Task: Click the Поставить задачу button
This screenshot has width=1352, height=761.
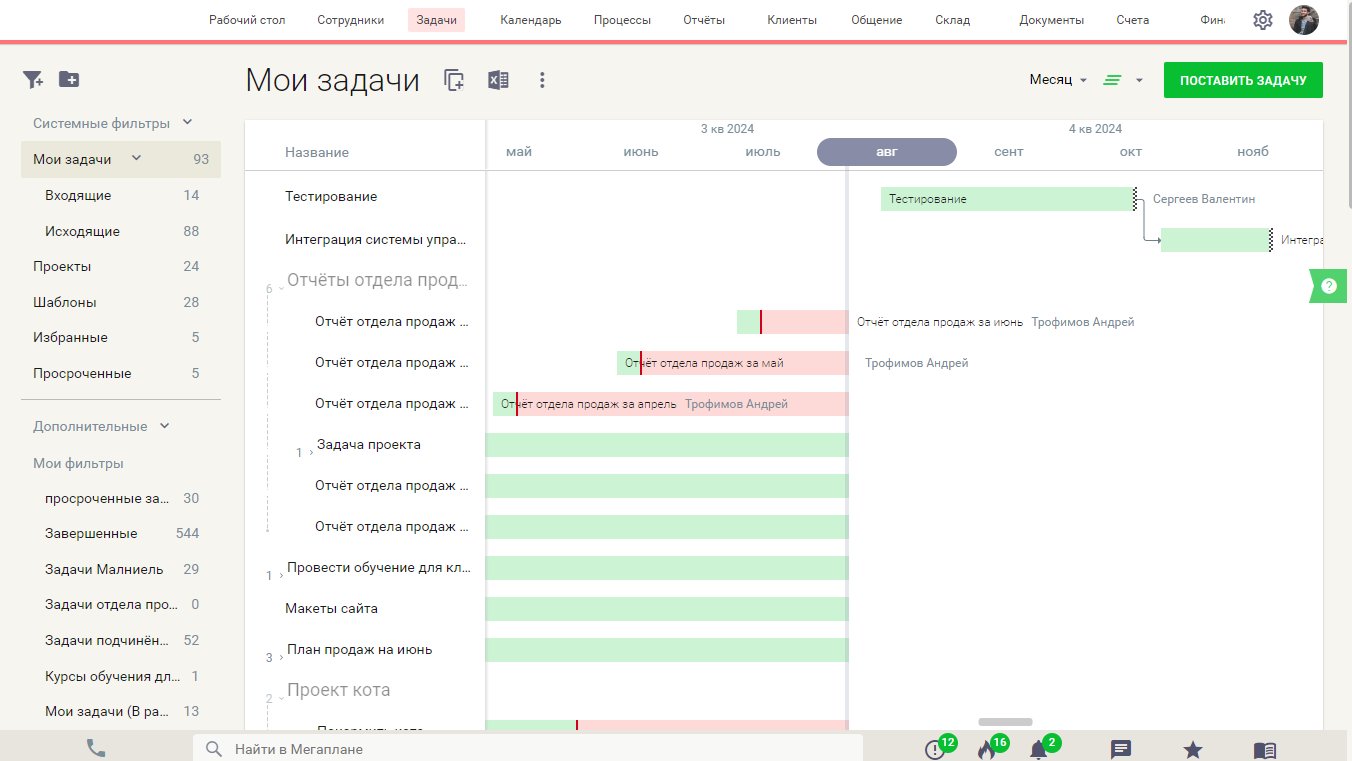Action: [x=1242, y=80]
